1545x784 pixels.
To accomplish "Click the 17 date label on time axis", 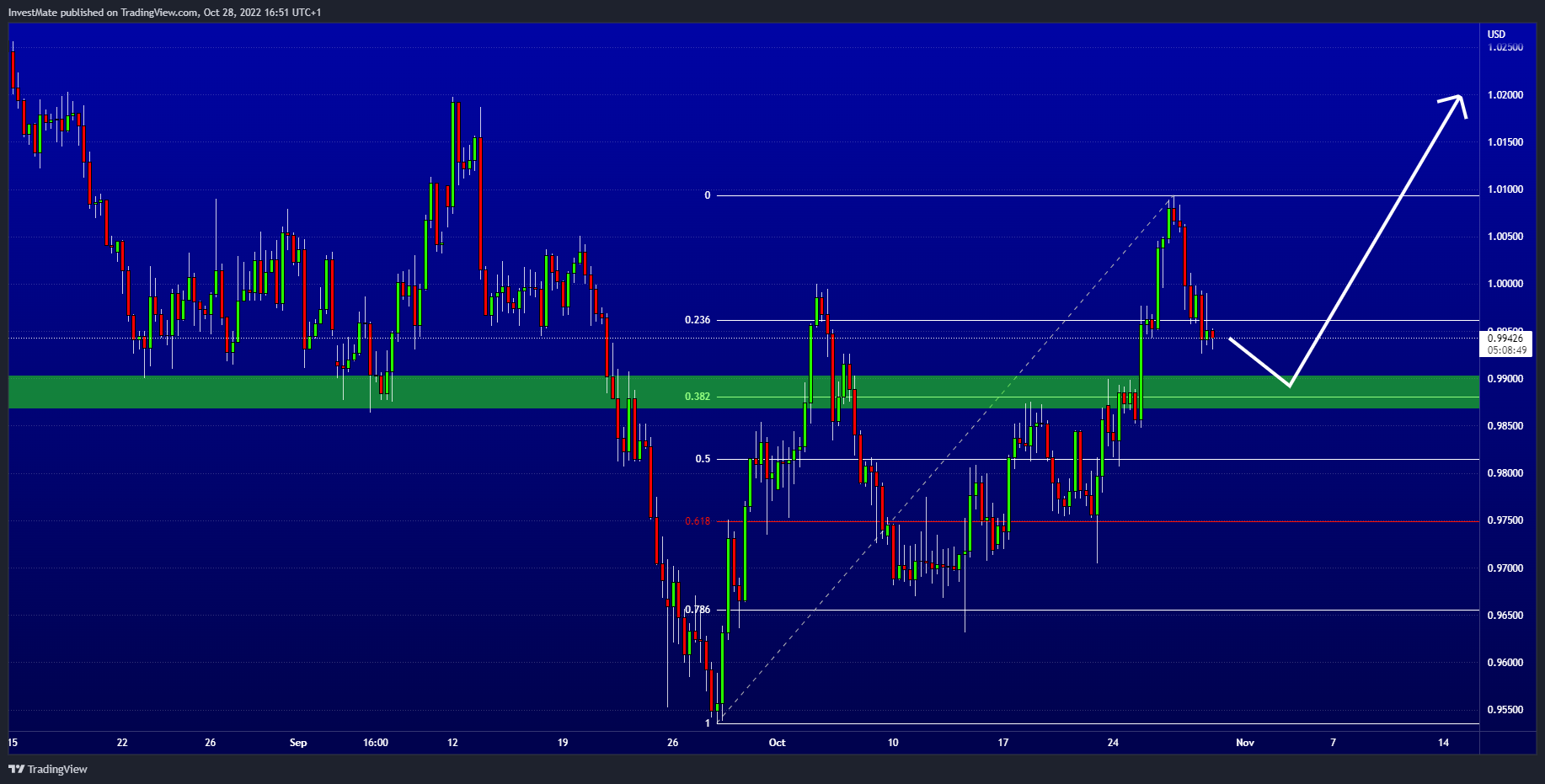I will (x=1003, y=743).
